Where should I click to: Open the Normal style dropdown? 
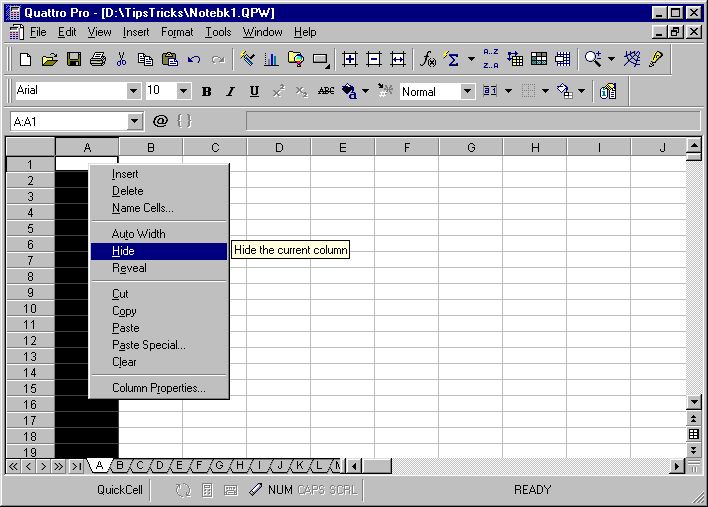467,92
